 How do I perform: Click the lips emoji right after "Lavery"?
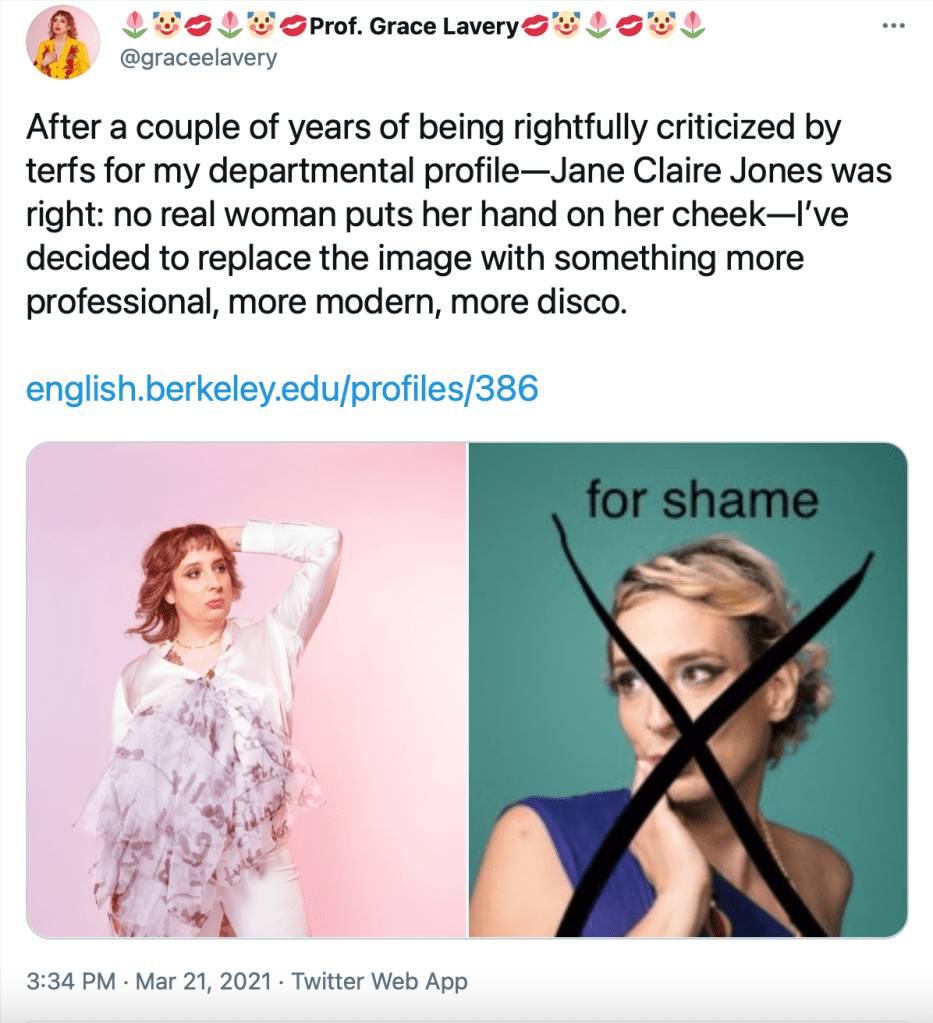pyautogui.click(x=532, y=26)
